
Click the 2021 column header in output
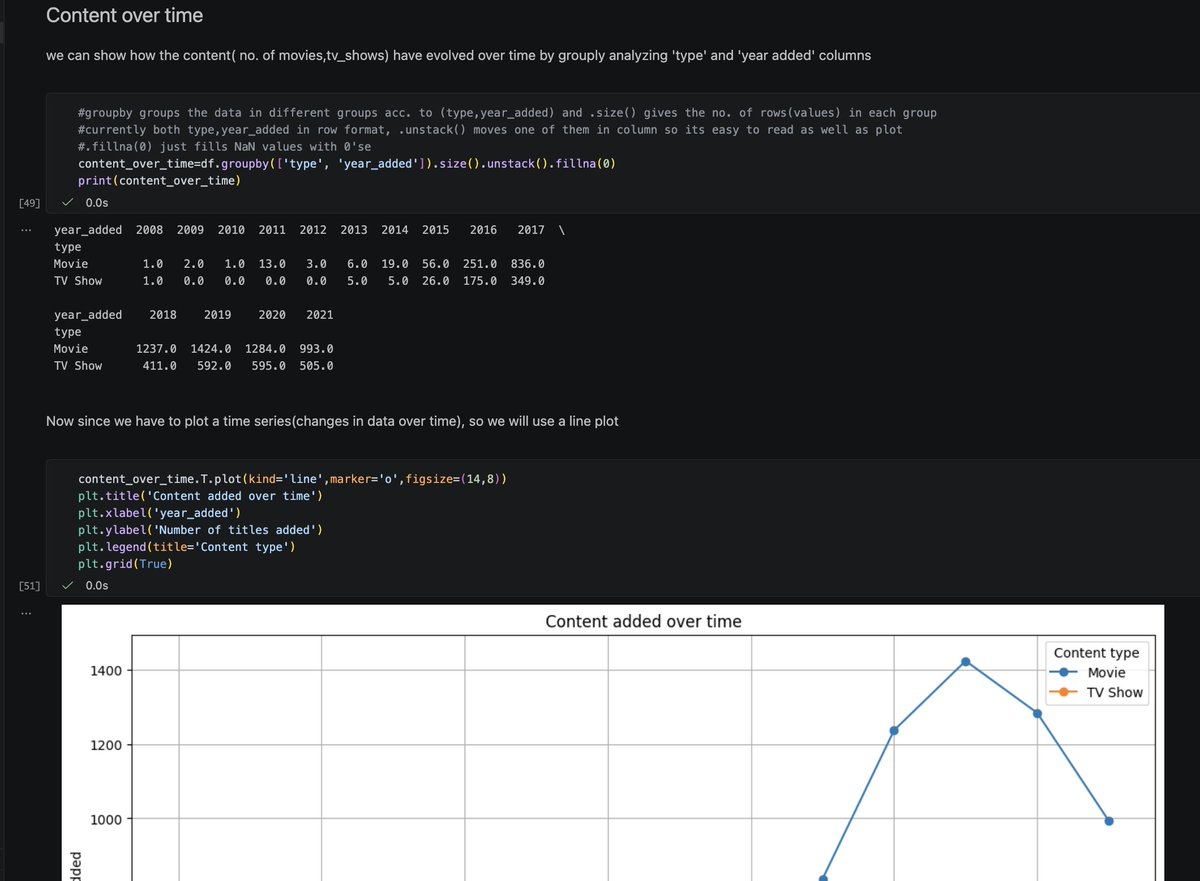tap(320, 315)
